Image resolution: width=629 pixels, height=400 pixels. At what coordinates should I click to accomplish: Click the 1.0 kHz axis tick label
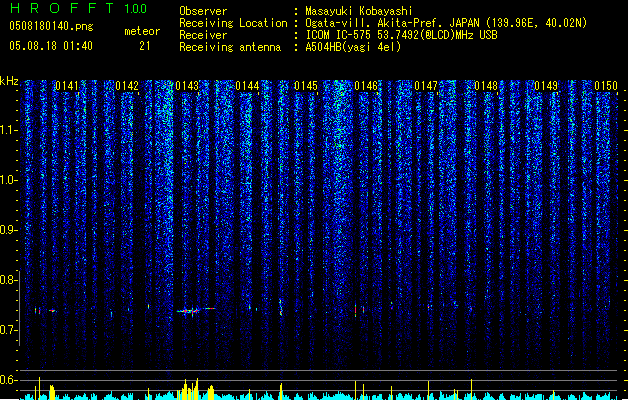[8, 180]
